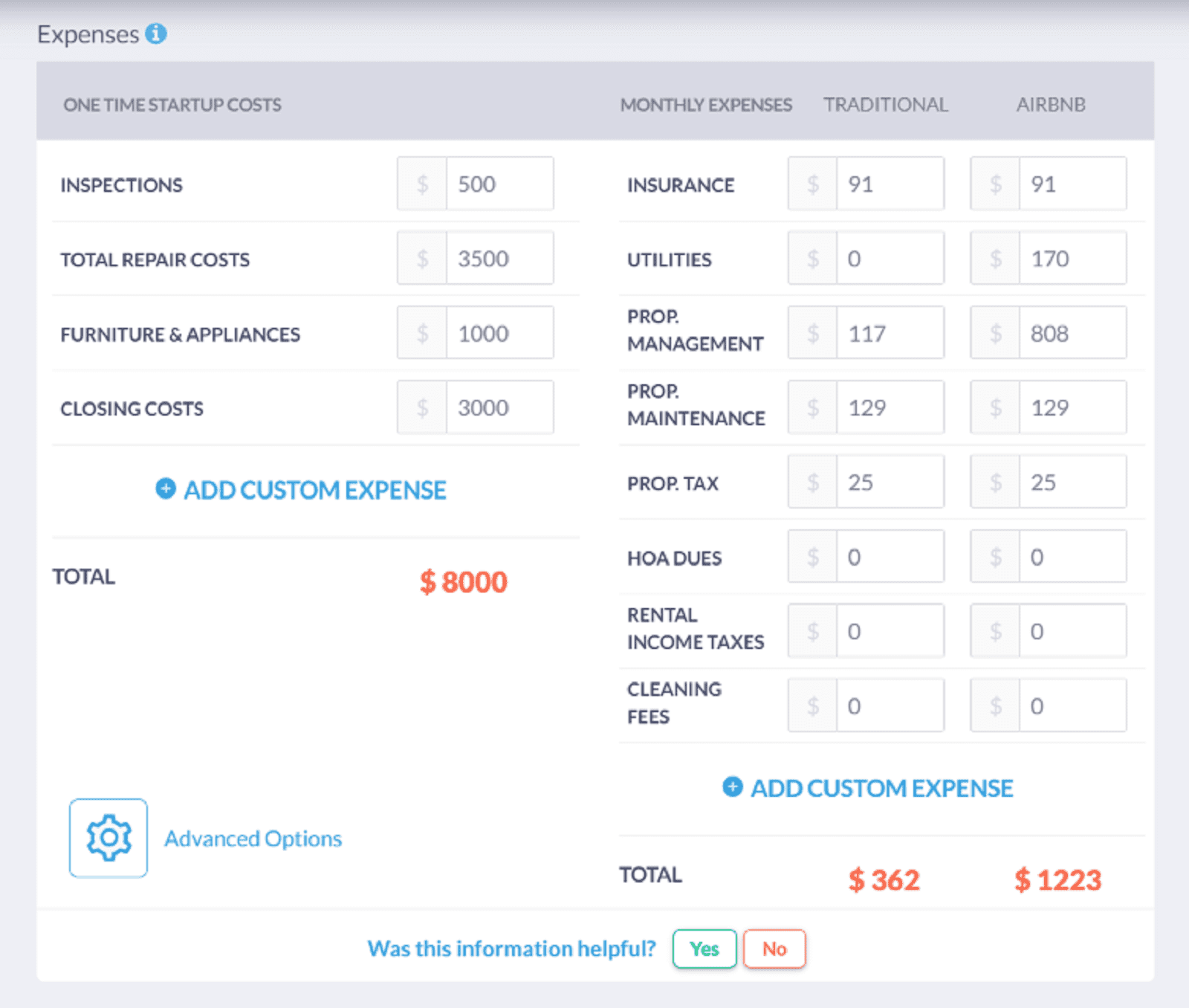Open Add Custom Expense under monthly expenses
This screenshot has width=1189, height=1008.
[x=881, y=788]
